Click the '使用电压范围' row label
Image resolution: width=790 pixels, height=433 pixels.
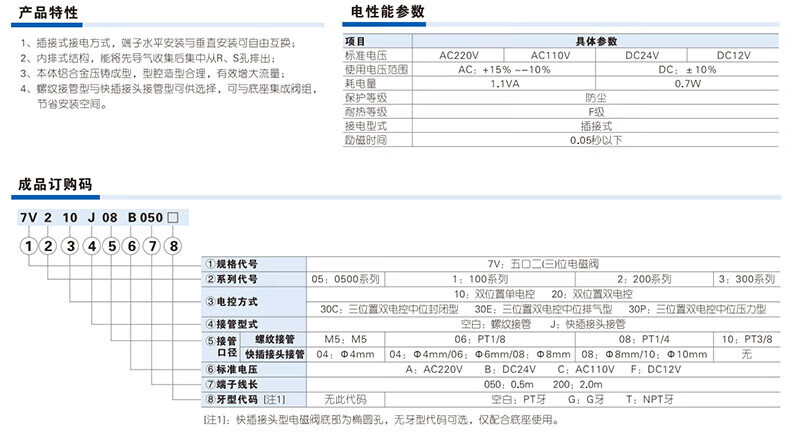click(376, 70)
